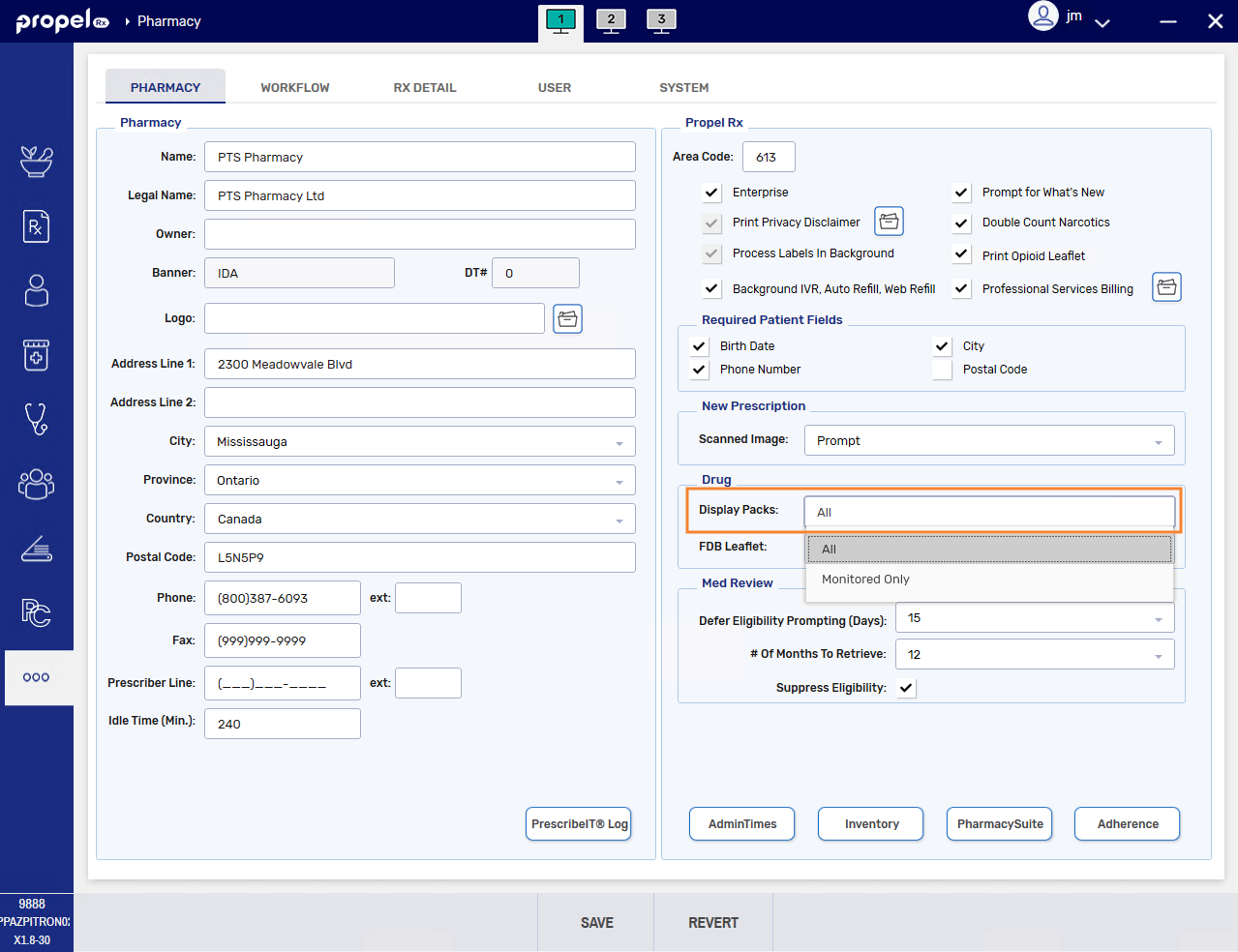Open the Rx prescription icon in sidebar
The width and height of the screenshot is (1238, 952).
37,226
